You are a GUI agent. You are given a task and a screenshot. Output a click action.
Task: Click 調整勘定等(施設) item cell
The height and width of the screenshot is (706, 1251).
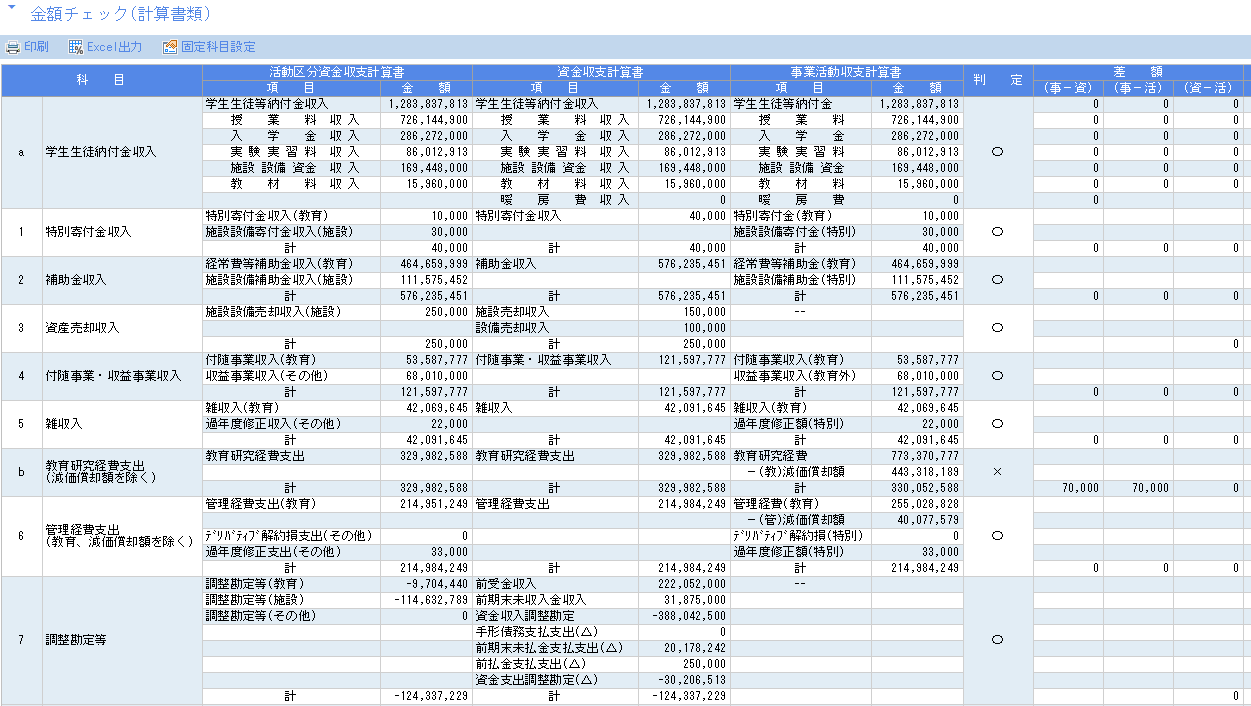[x=291, y=600]
